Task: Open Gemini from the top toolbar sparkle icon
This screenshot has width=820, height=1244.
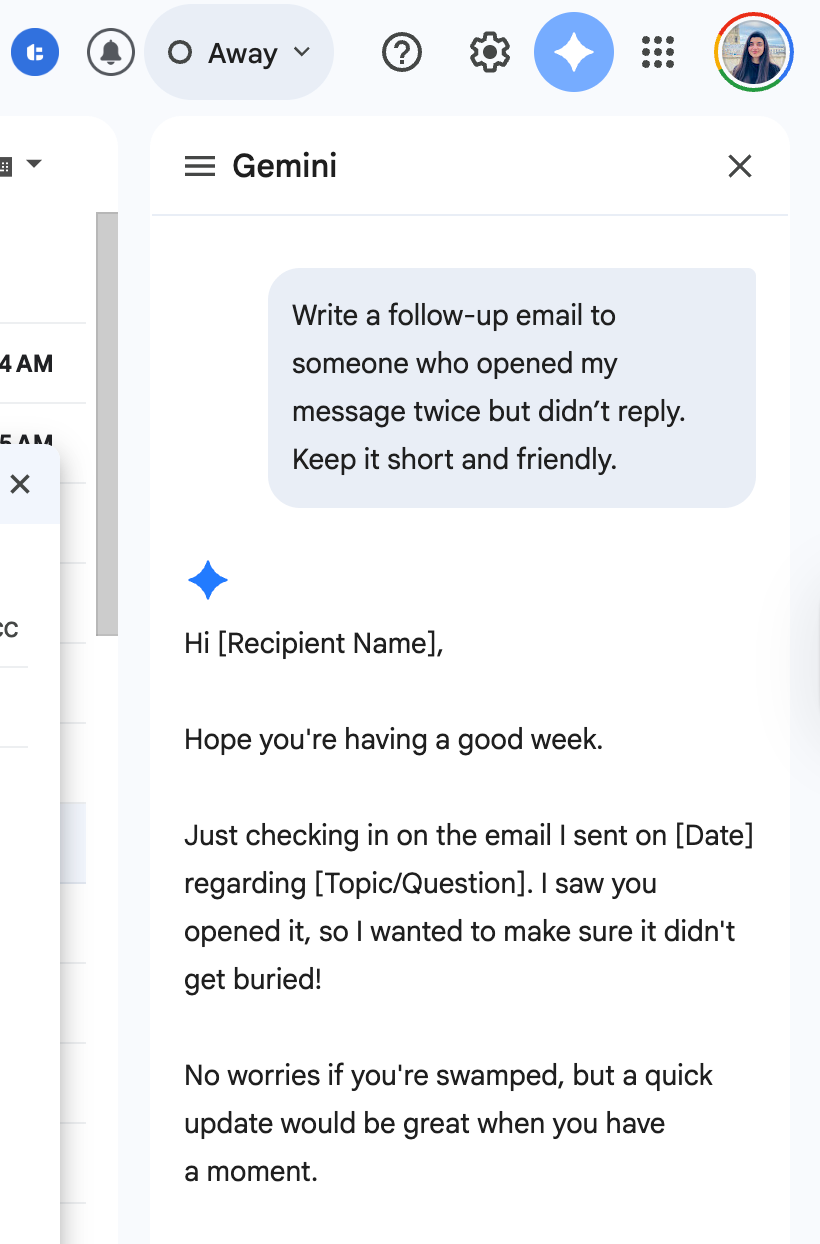Action: click(x=573, y=52)
